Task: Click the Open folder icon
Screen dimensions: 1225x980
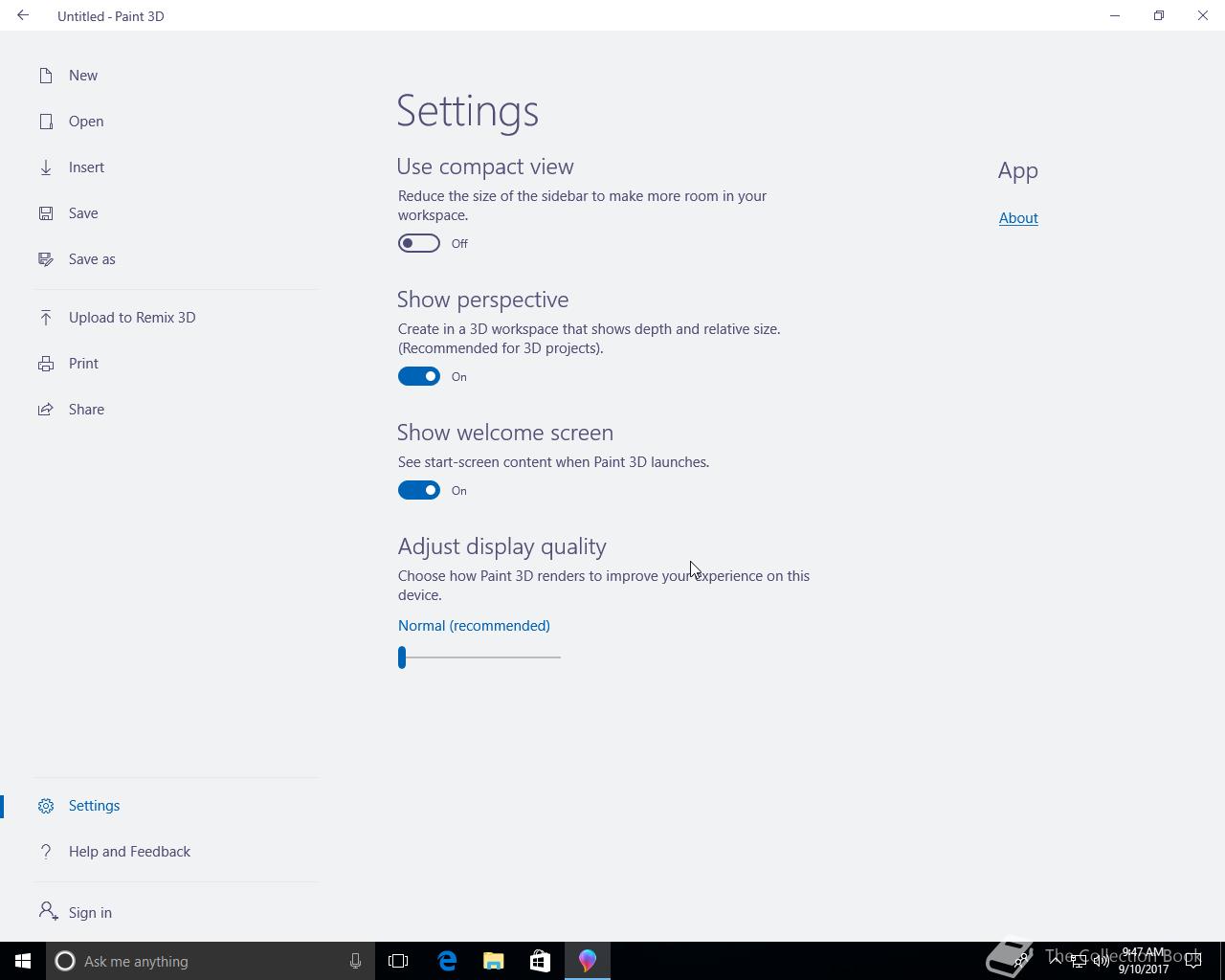Action: (45, 122)
